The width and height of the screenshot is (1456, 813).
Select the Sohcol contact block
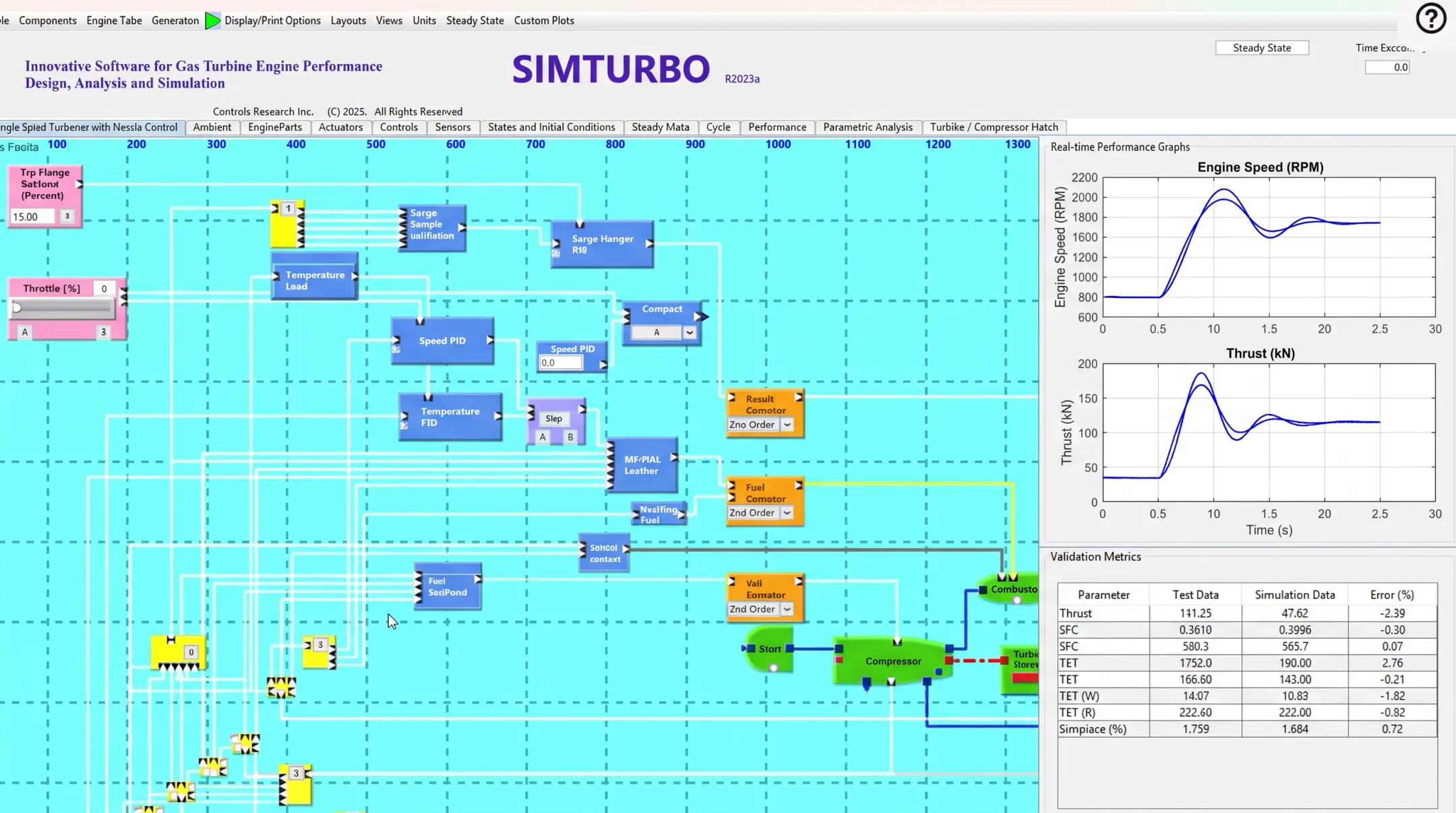pyautogui.click(x=604, y=553)
